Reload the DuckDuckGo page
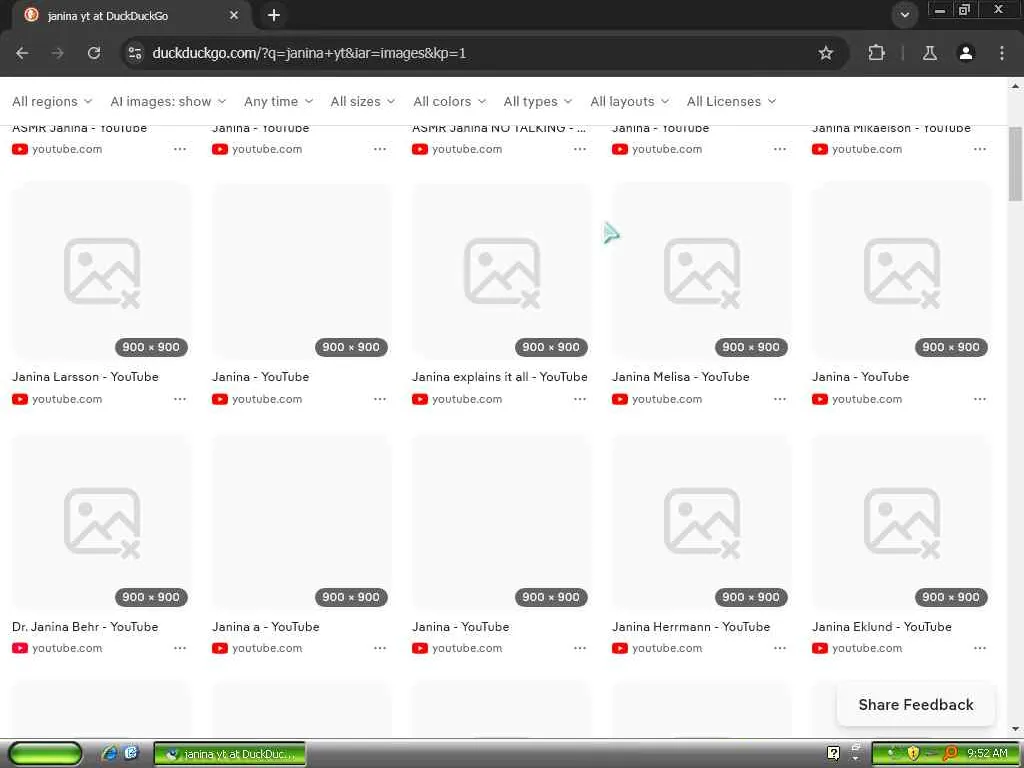The width and height of the screenshot is (1024, 768). pyautogui.click(x=94, y=53)
